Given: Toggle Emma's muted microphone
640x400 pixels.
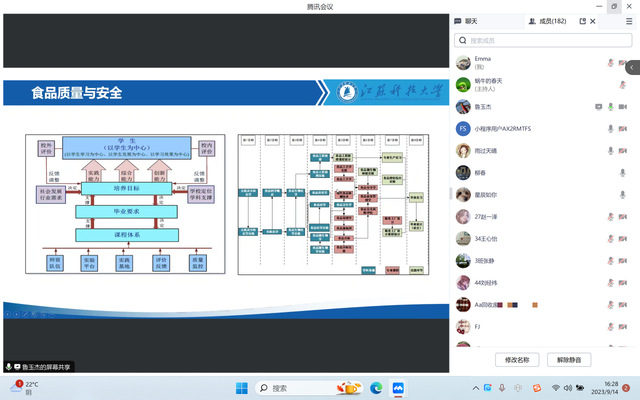Looking at the screenshot, I should (610, 62).
